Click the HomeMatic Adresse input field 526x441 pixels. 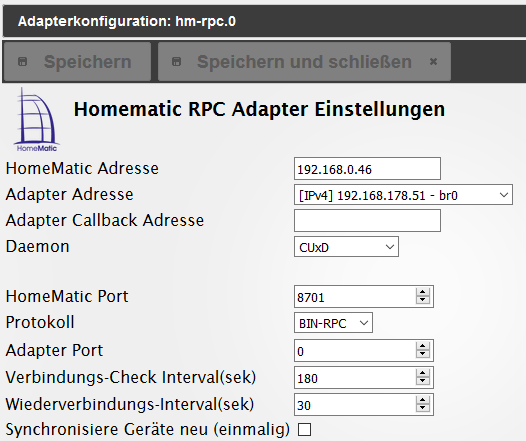(367, 168)
